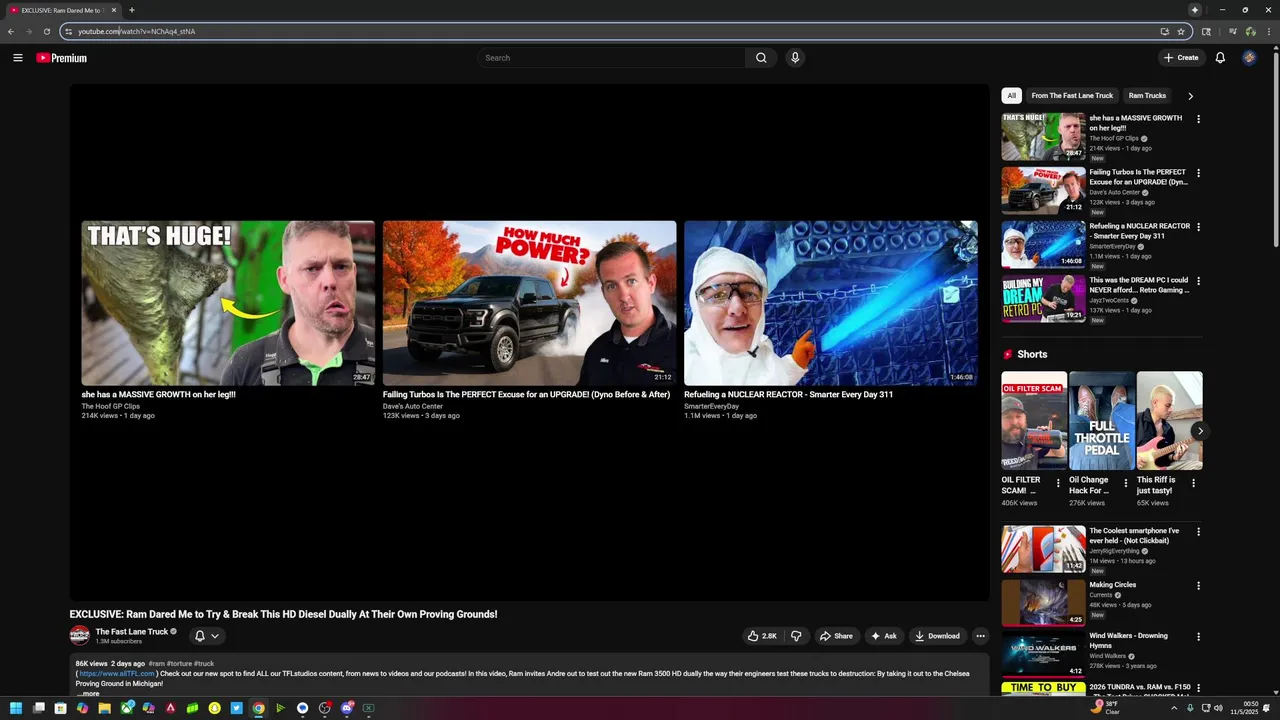The height and width of the screenshot is (720, 1280).
Task: Open a new browser tab
Action: point(131,10)
